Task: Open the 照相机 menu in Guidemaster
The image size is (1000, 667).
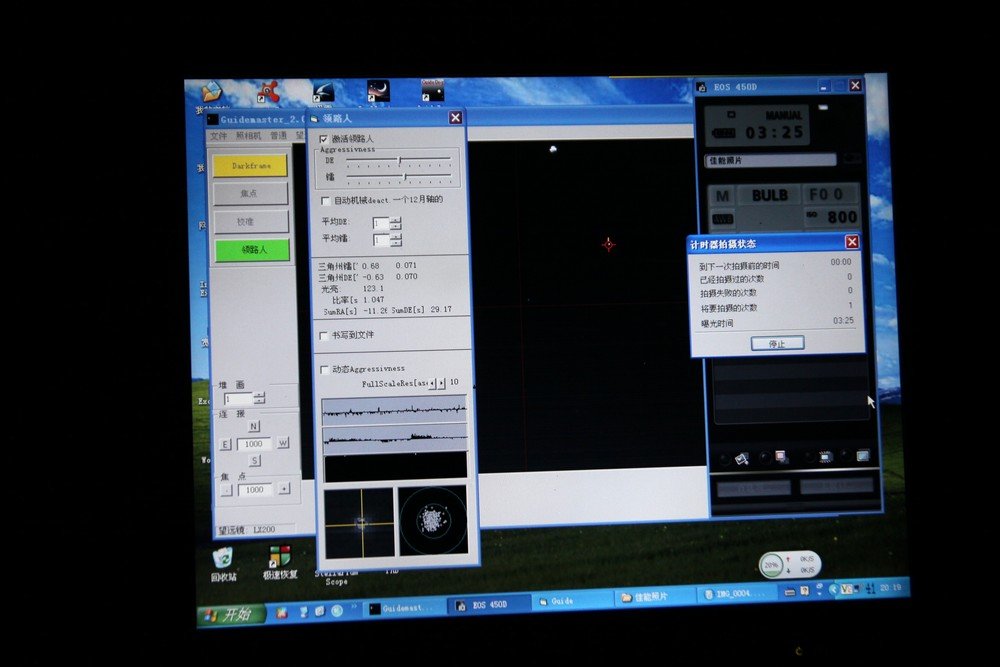Action: (x=248, y=136)
